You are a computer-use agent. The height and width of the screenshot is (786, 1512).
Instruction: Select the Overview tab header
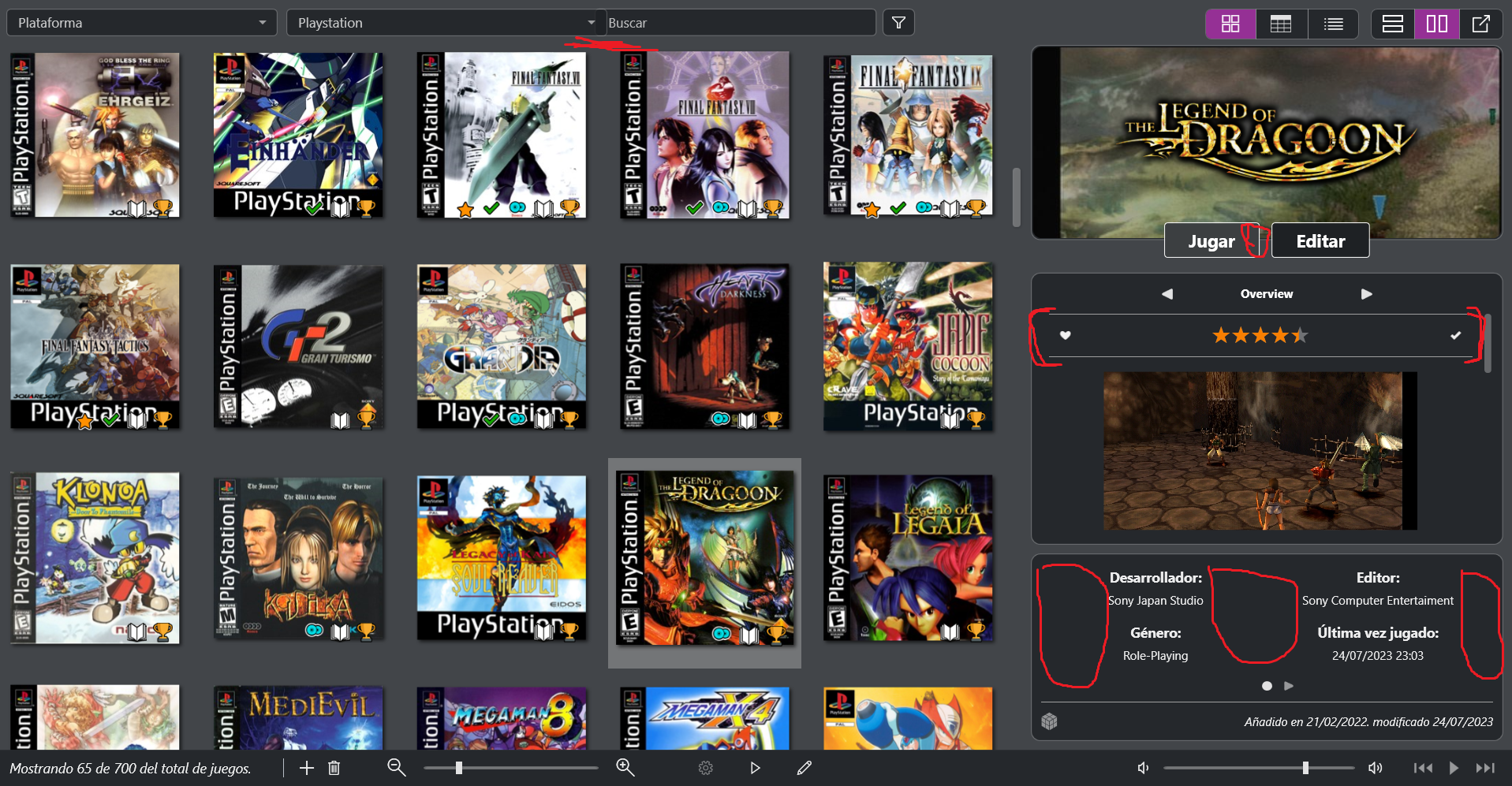pyautogui.click(x=1267, y=294)
